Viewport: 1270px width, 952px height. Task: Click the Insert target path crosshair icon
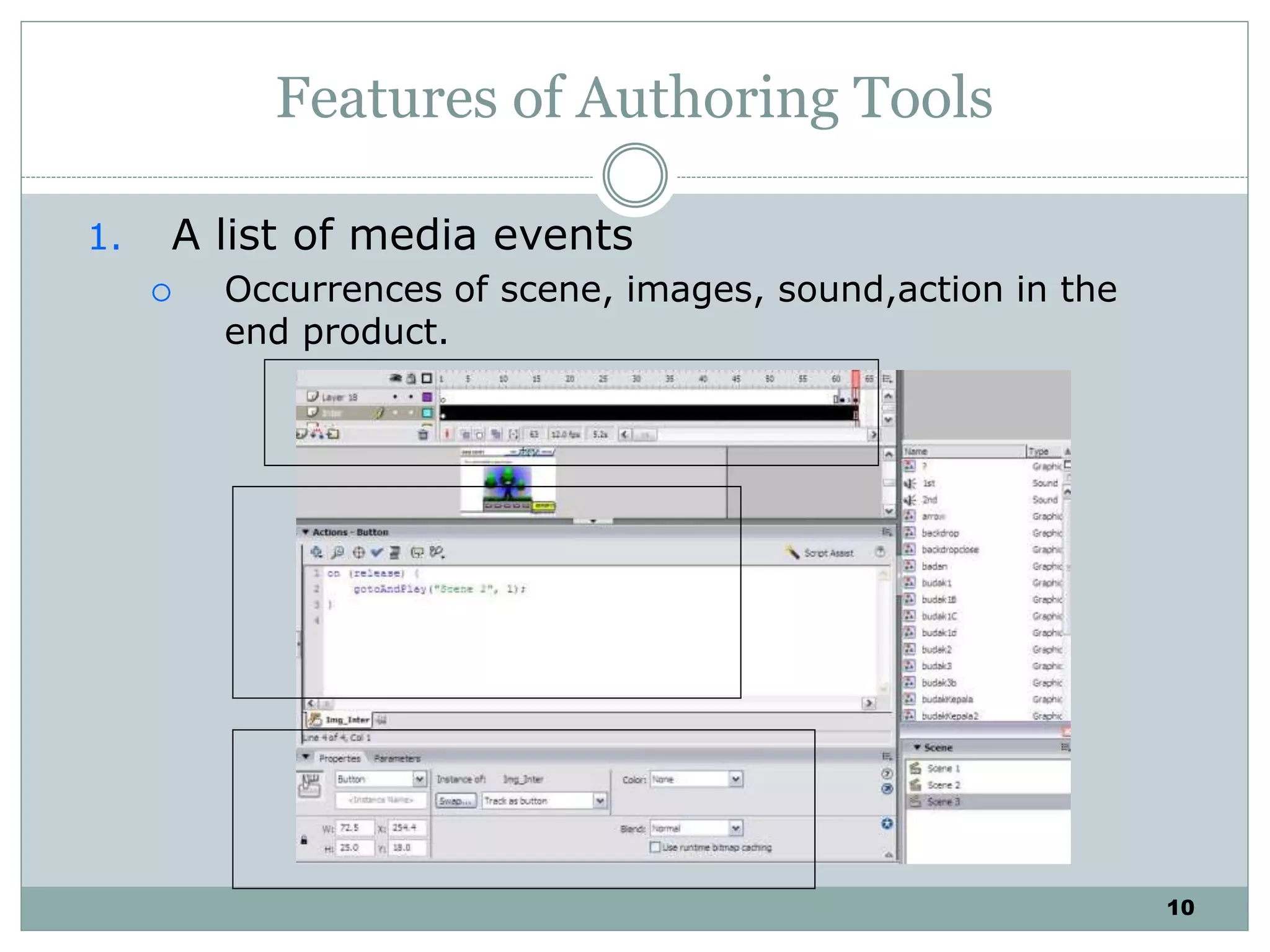tap(358, 552)
